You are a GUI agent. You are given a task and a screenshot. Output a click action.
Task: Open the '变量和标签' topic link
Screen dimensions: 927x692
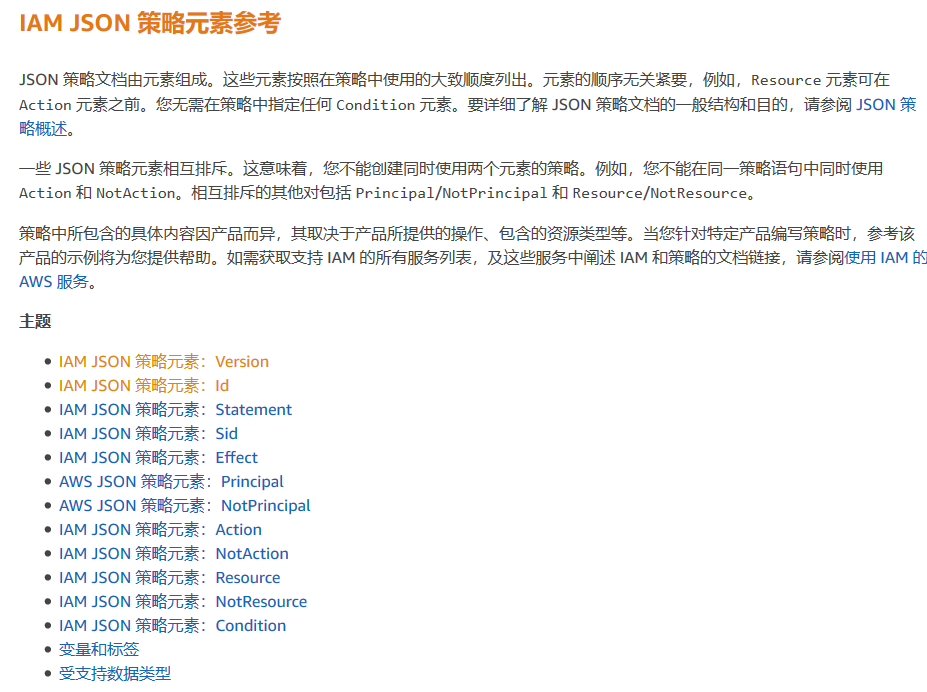pos(99,649)
